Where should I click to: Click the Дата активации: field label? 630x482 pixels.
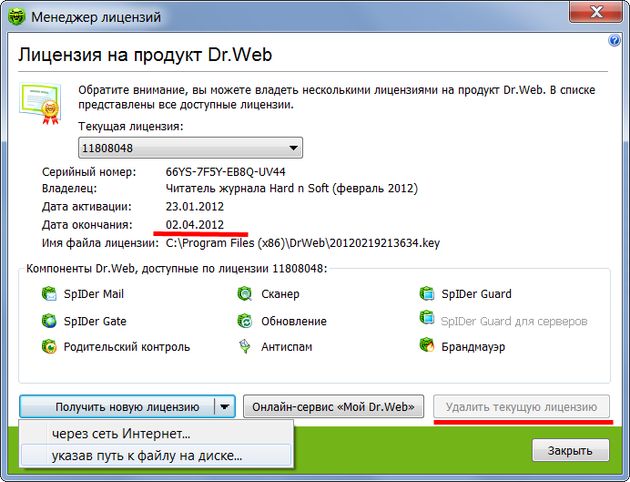[86, 206]
